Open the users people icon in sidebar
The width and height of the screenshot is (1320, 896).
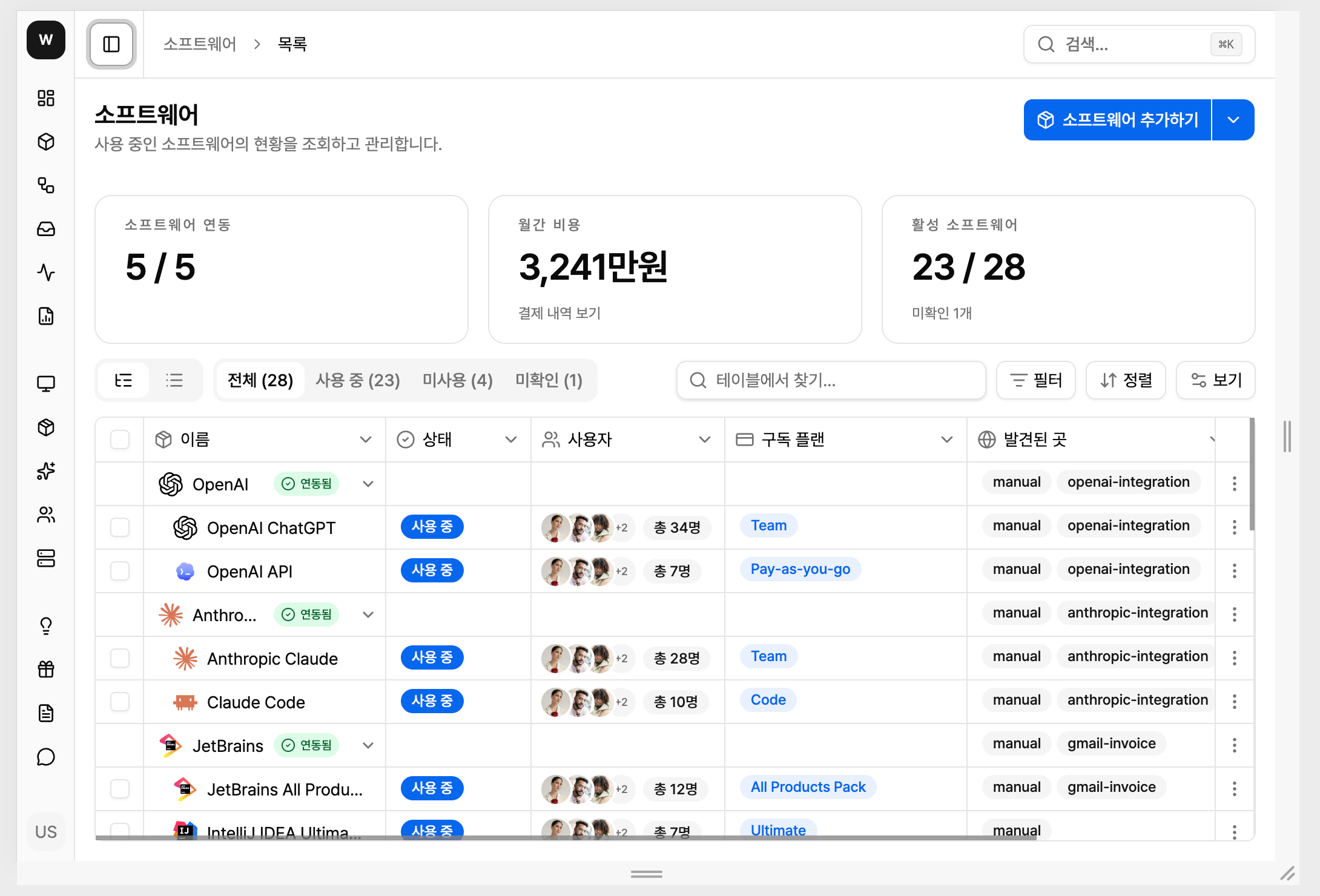point(46,515)
